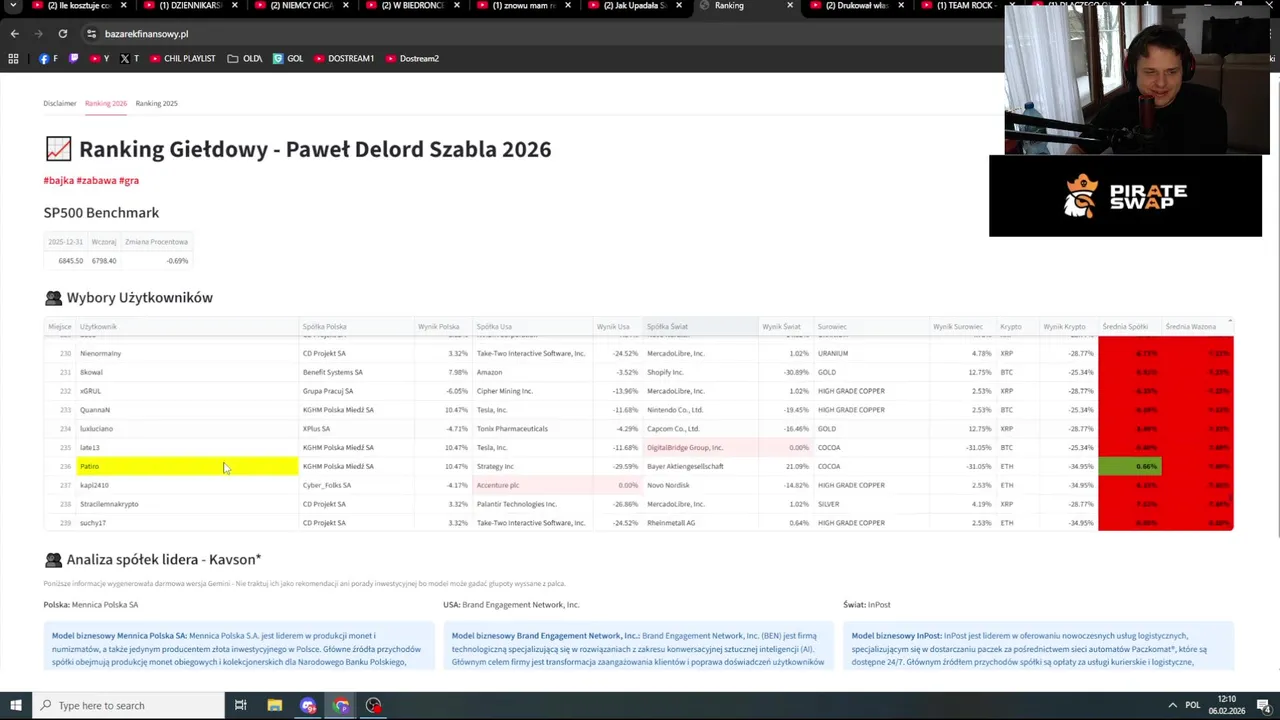The width and height of the screenshot is (1280, 720).
Task: Open the DOSTREAM1 bookmark
Action: 344,58
